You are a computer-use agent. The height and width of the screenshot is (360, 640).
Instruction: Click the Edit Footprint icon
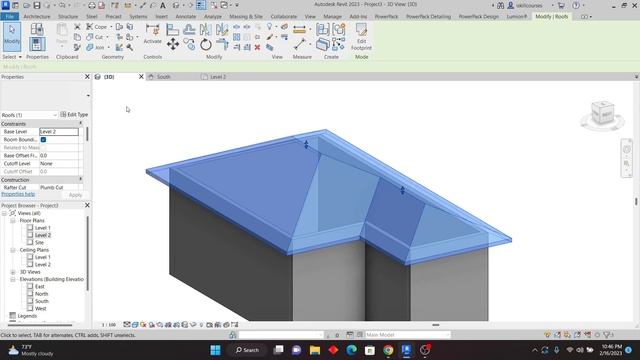click(x=361, y=30)
